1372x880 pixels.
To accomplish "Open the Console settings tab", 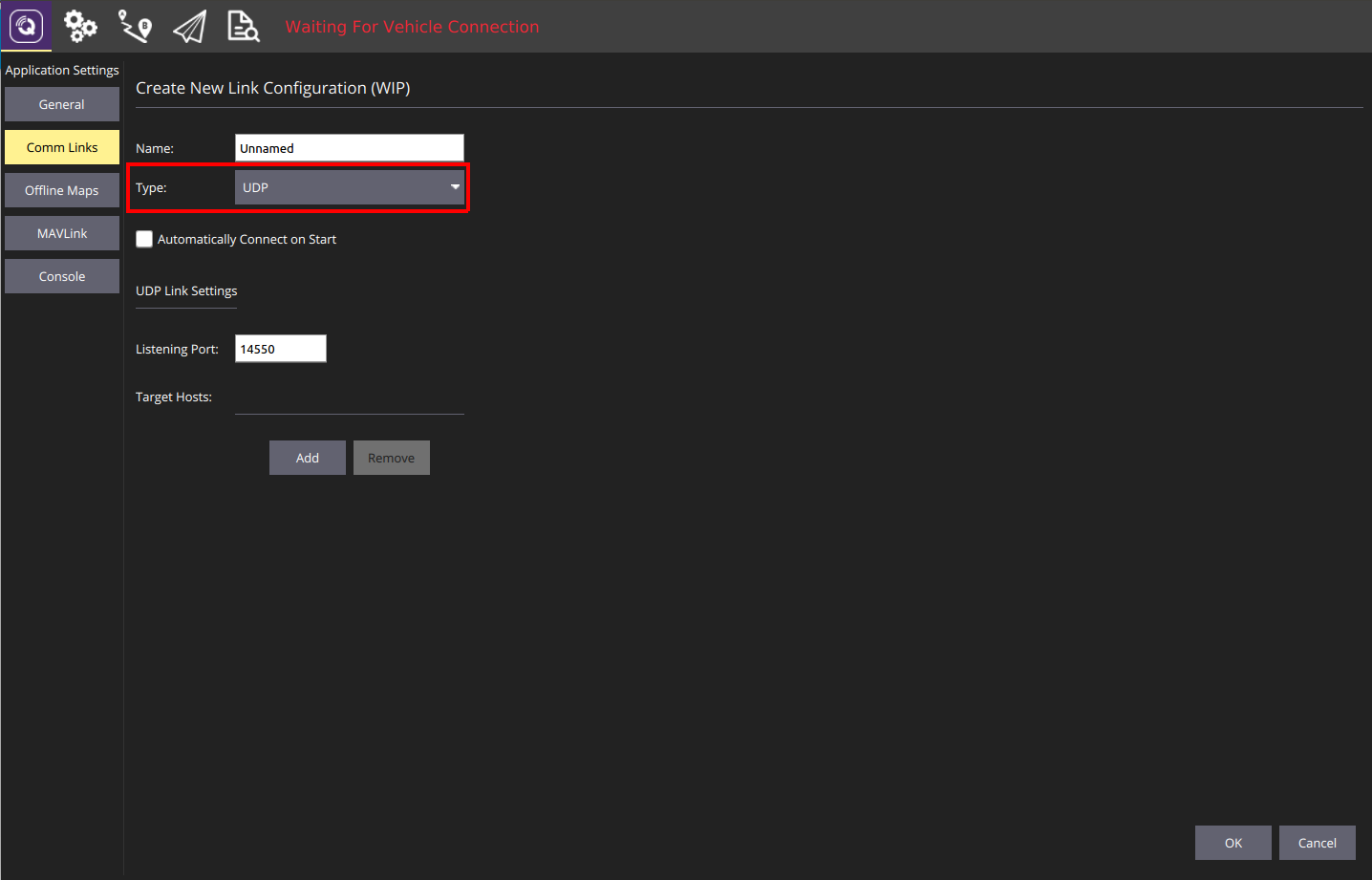I will tap(62, 276).
